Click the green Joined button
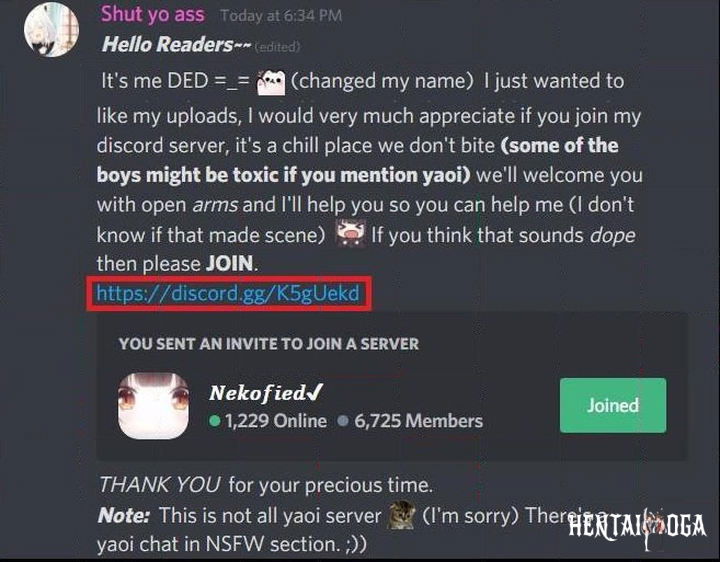The height and width of the screenshot is (562, 720). 613,405
